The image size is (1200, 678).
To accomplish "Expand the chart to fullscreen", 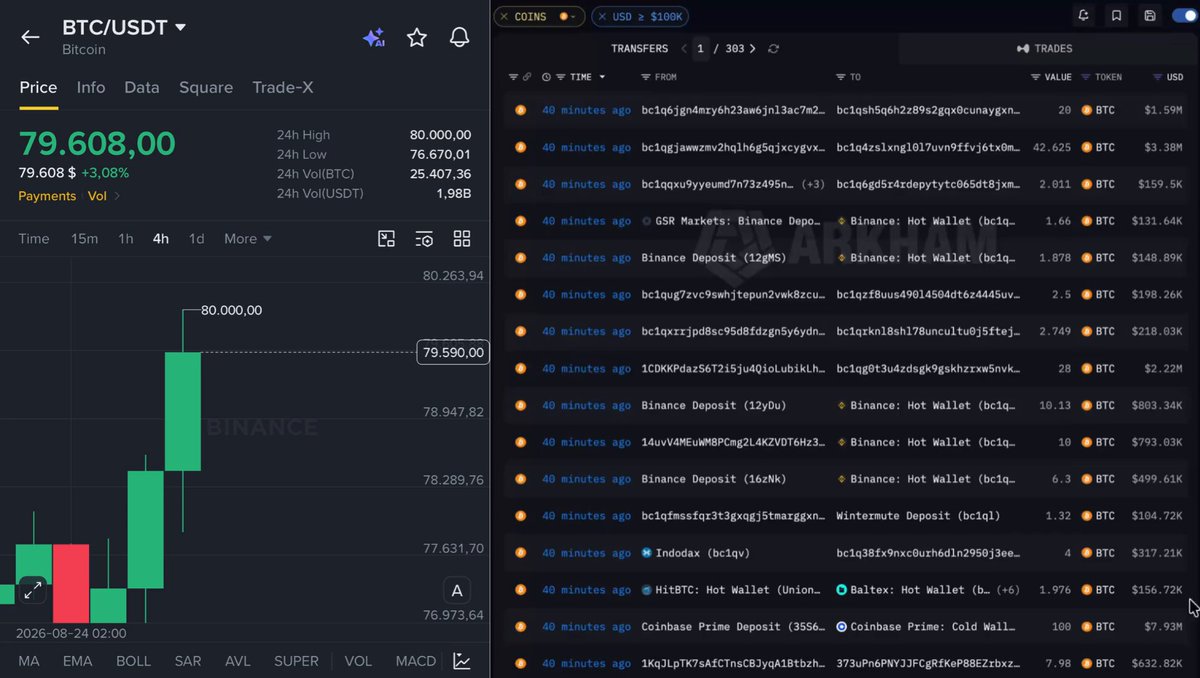I will [x=33, y=590].
